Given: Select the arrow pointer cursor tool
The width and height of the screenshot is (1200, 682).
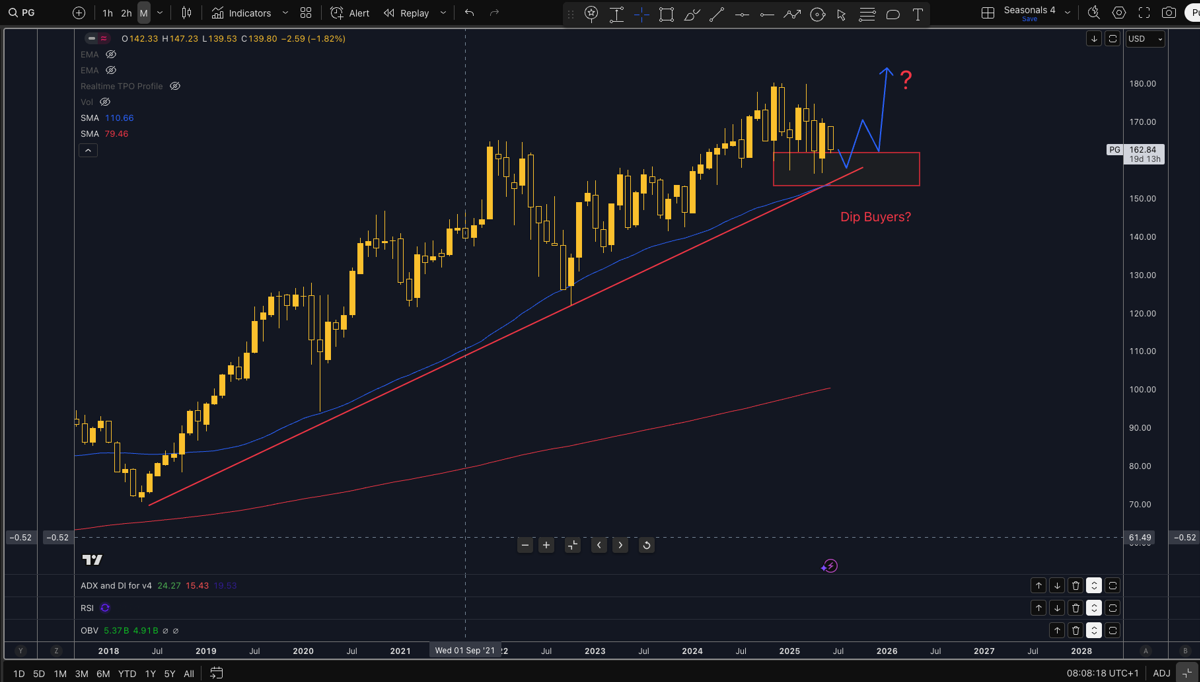Looking at the screenshot, I should point(842,14).
